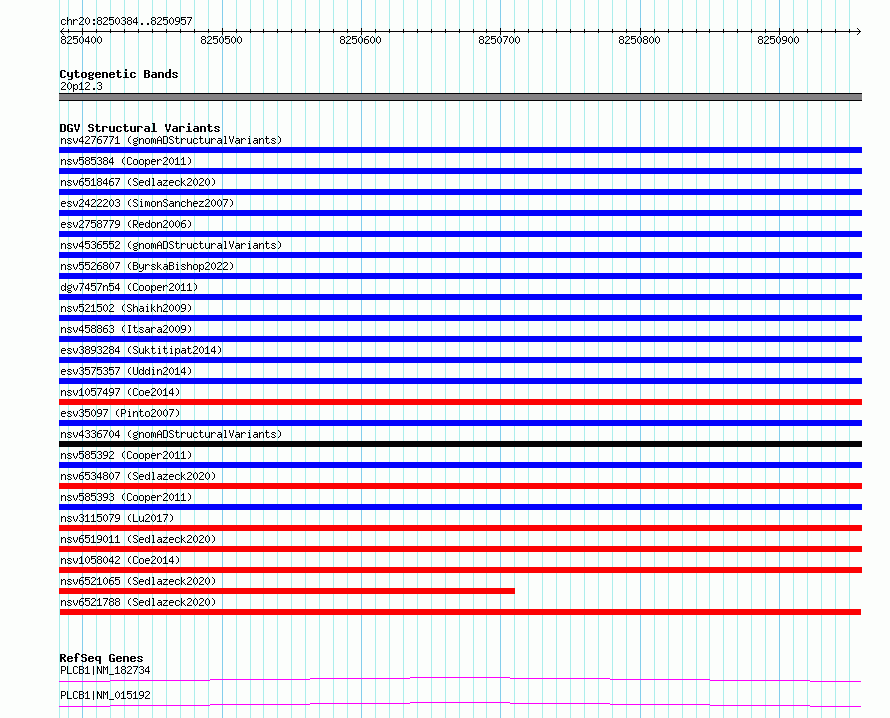Viewport: 890px width, 718px height.
Task: Open esv35097 (Pinto2007) variant
Action: (x=120, y=413)
